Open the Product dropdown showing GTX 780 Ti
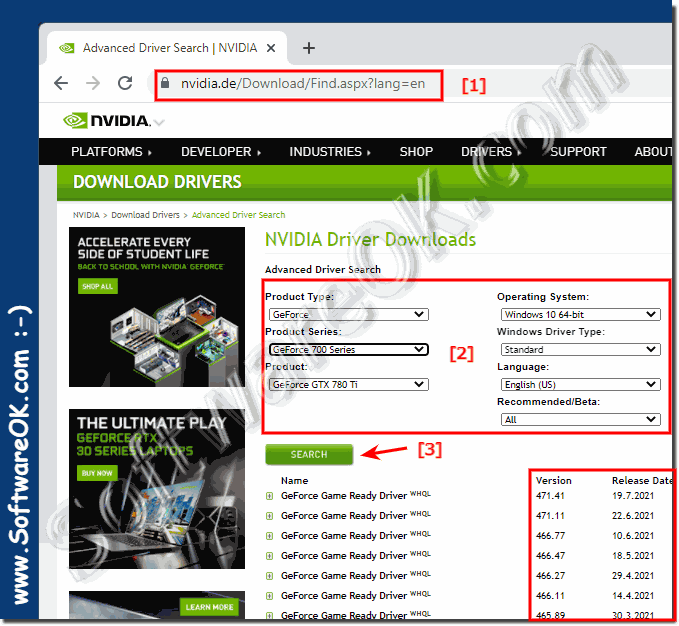The image size is (679, 626). point(349,384)
